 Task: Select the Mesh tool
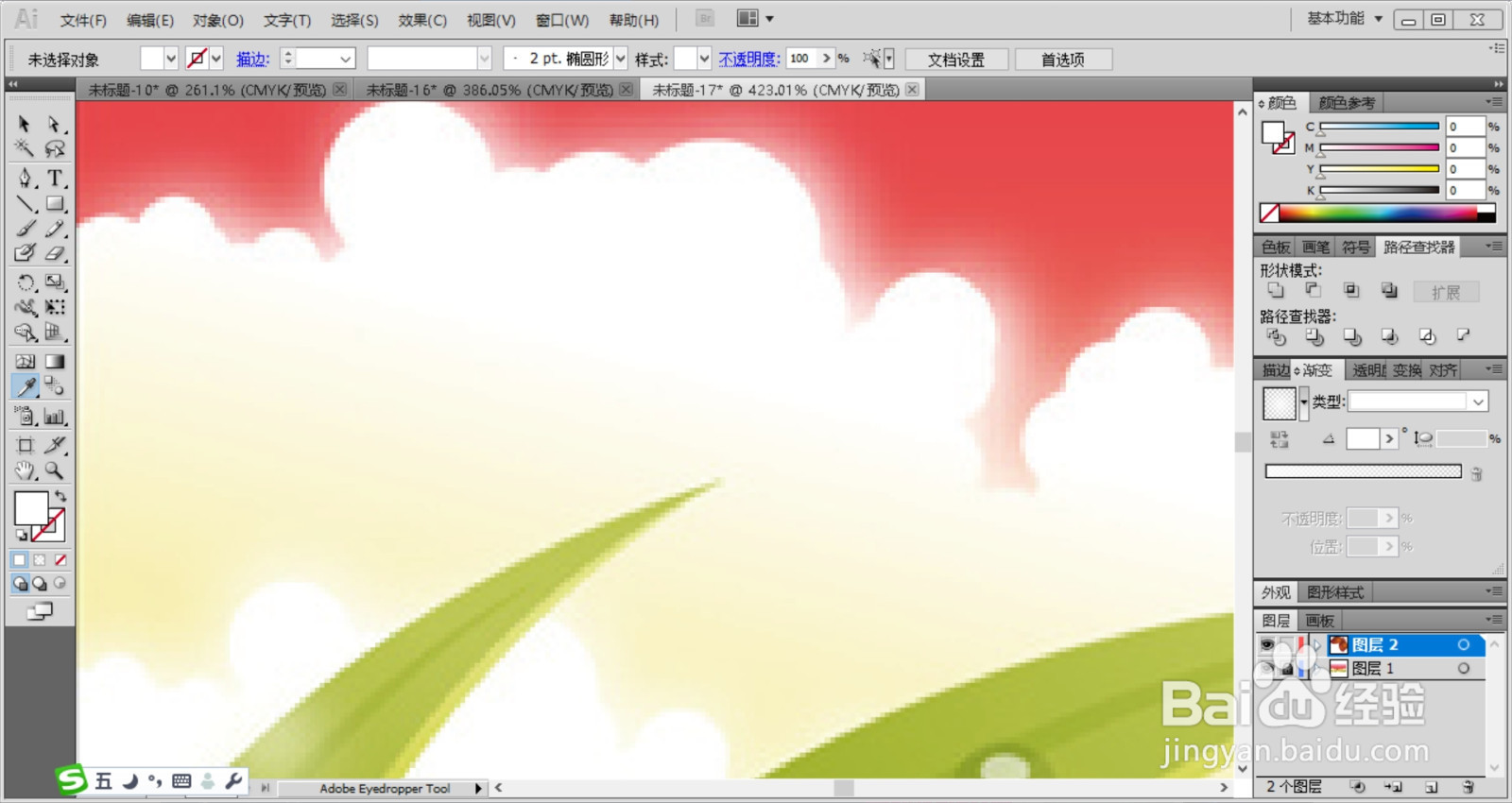pyautogui.click(x=25, y=361)
